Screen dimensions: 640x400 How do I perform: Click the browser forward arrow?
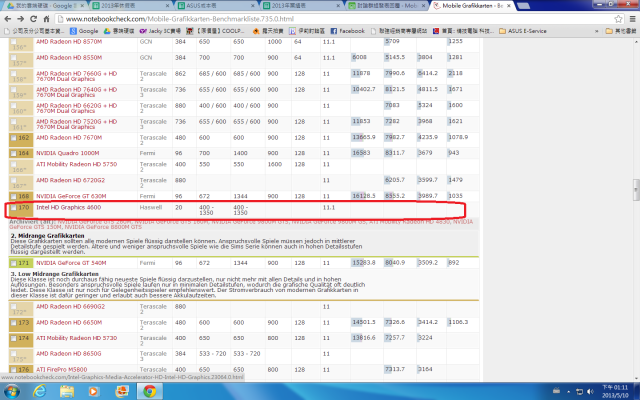tap(20, 19)
